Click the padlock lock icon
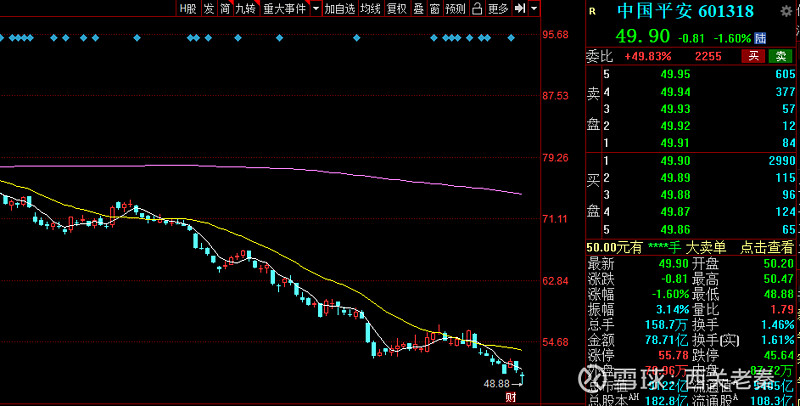 click(x=477, y=8)
